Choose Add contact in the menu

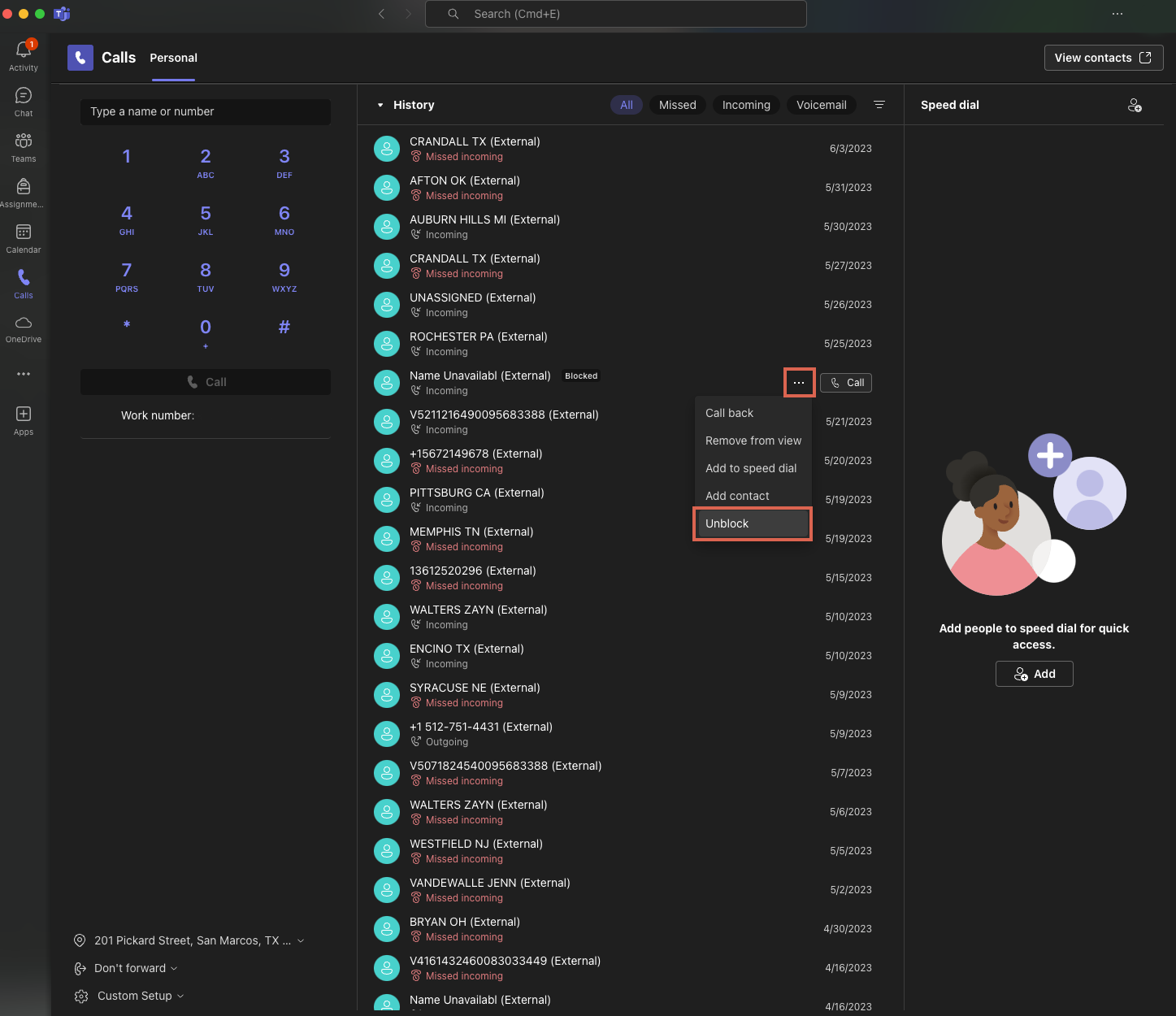(753, 496)
